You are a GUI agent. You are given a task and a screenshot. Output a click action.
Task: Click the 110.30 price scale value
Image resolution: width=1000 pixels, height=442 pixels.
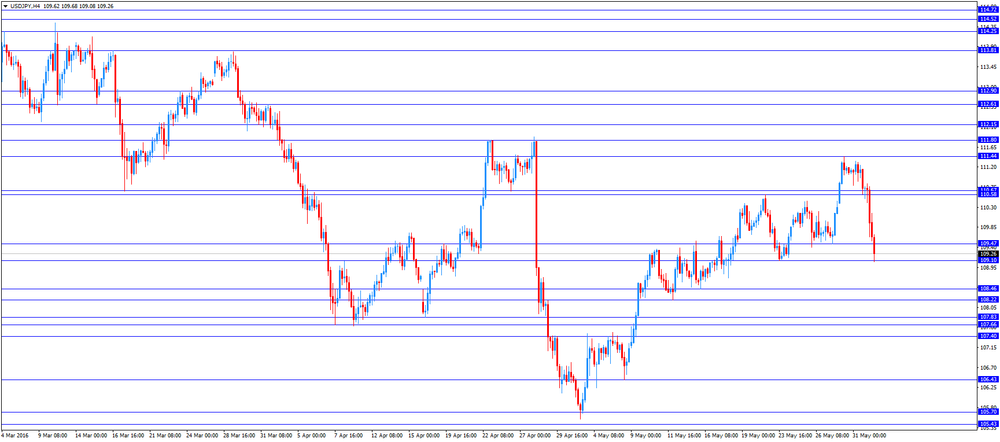click(987, 207)
